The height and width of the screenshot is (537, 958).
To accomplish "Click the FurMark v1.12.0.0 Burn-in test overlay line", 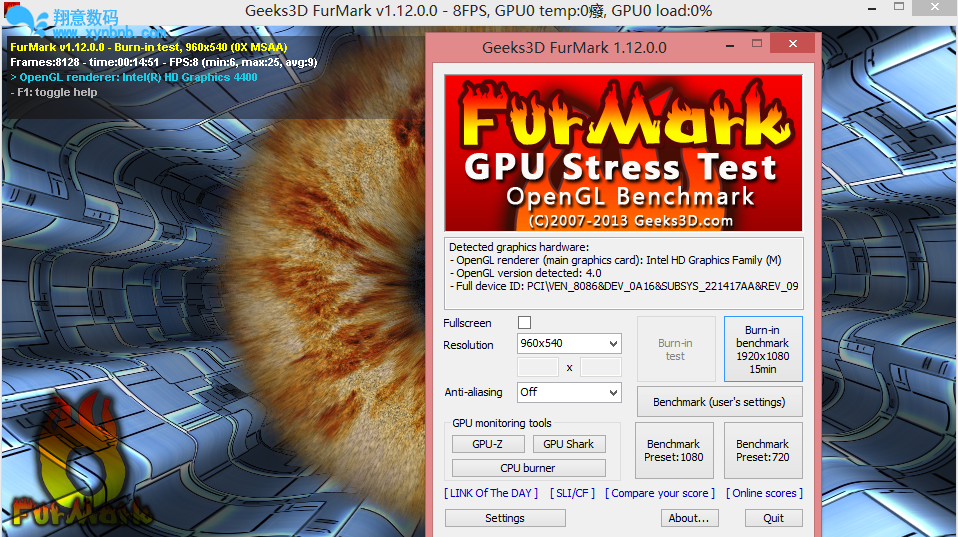I will tap(148, 47).
